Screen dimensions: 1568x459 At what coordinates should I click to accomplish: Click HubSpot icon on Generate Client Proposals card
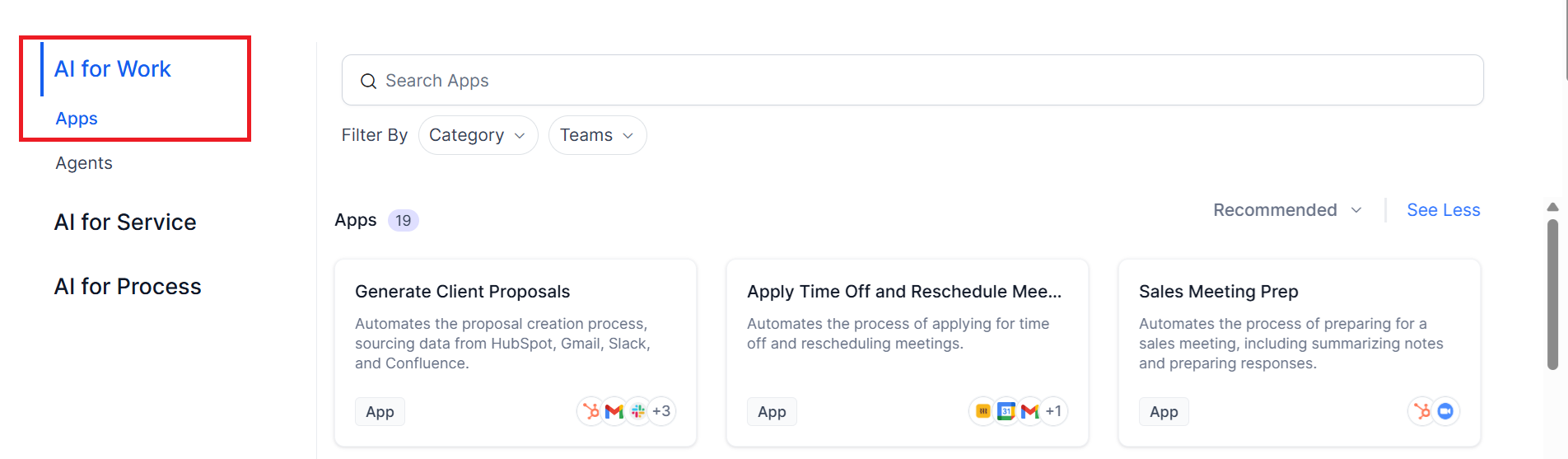click(x=590, y=410)
